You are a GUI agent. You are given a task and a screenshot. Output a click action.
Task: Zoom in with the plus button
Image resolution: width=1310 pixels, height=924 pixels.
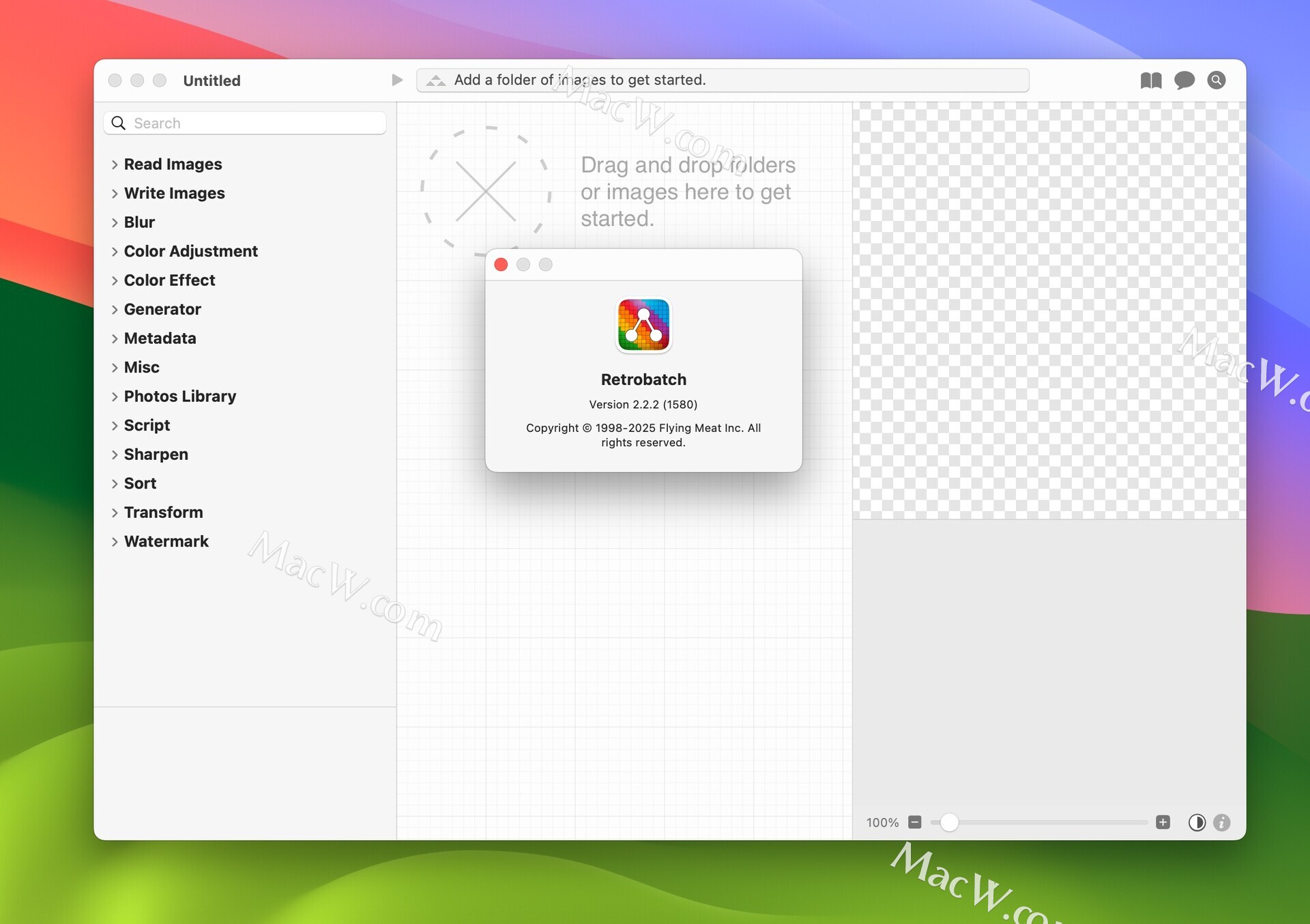pyautogui.click(x=1163, y=822)
